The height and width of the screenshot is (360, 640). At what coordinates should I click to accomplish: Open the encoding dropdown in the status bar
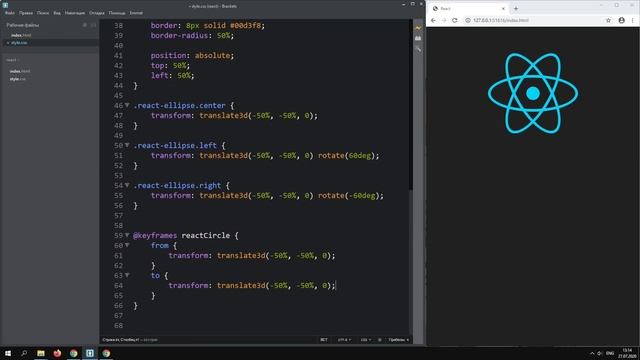(x=344, y=340)
